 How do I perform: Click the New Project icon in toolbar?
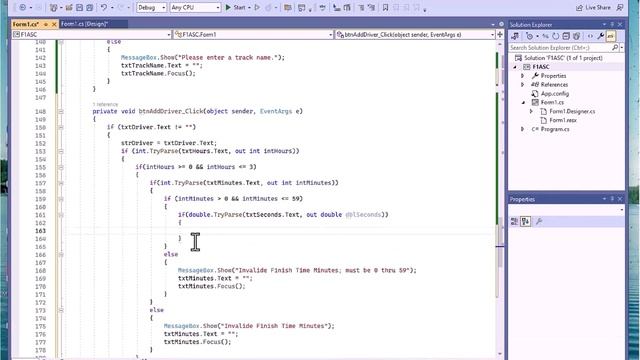[53, 7]
